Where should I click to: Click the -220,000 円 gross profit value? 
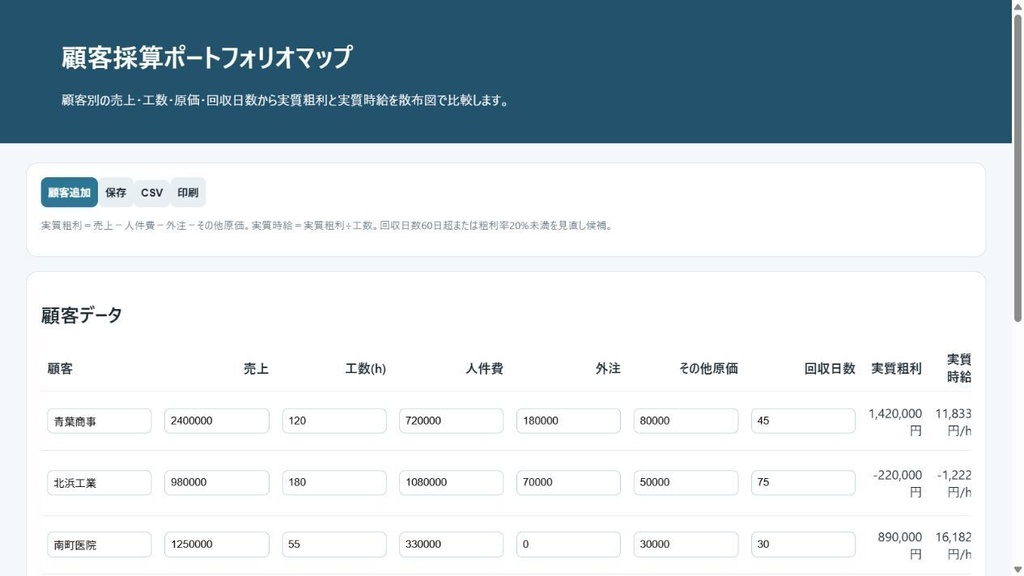(x=897, y=483)
